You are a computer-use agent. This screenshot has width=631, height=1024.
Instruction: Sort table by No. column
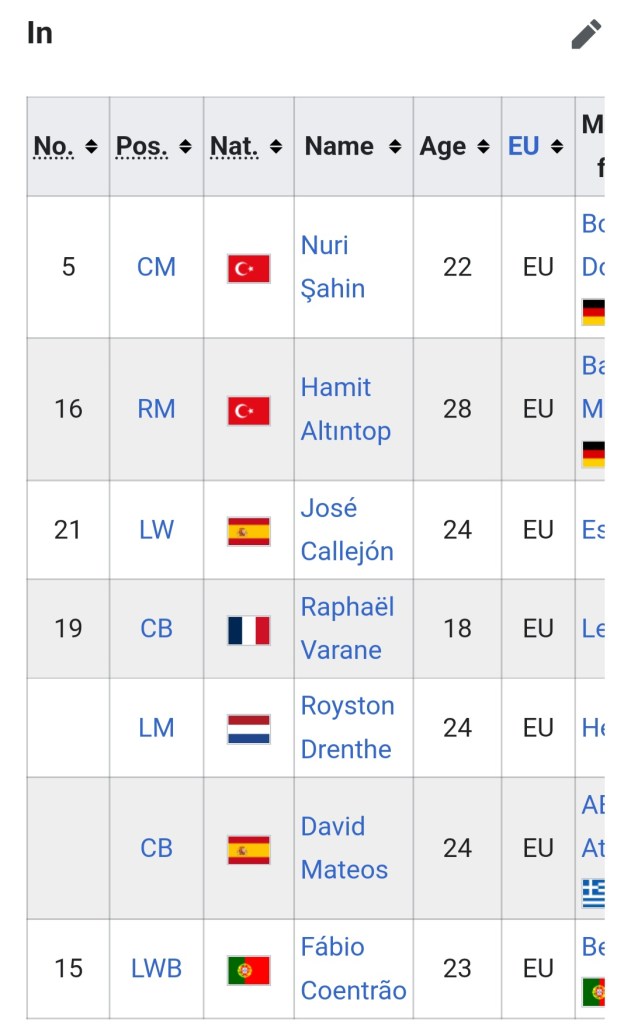pyautogui.click(x=91, y=147)
